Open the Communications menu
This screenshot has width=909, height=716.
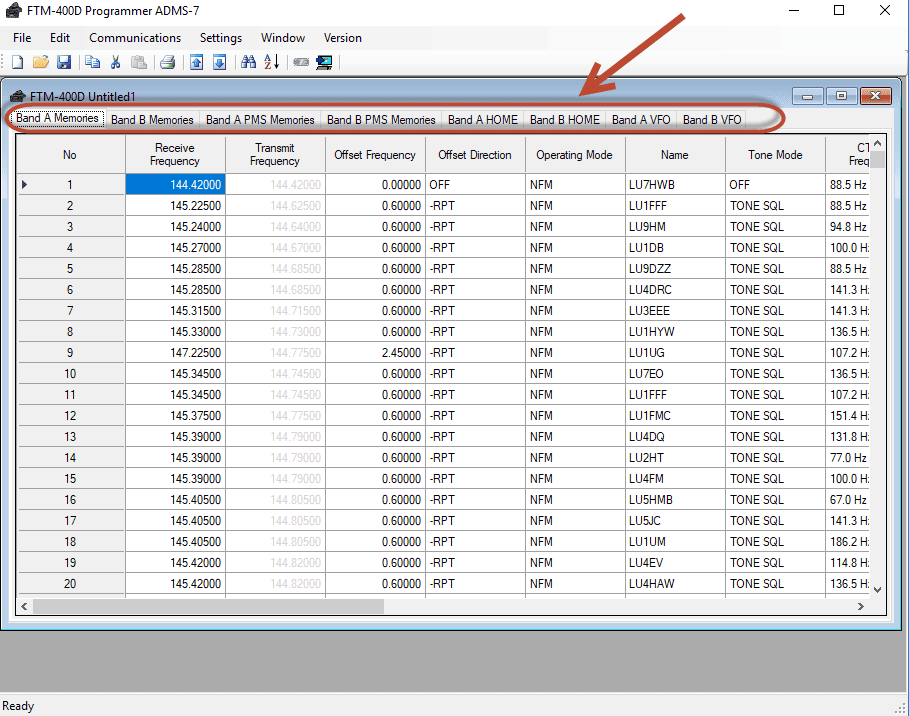(135, 38)
